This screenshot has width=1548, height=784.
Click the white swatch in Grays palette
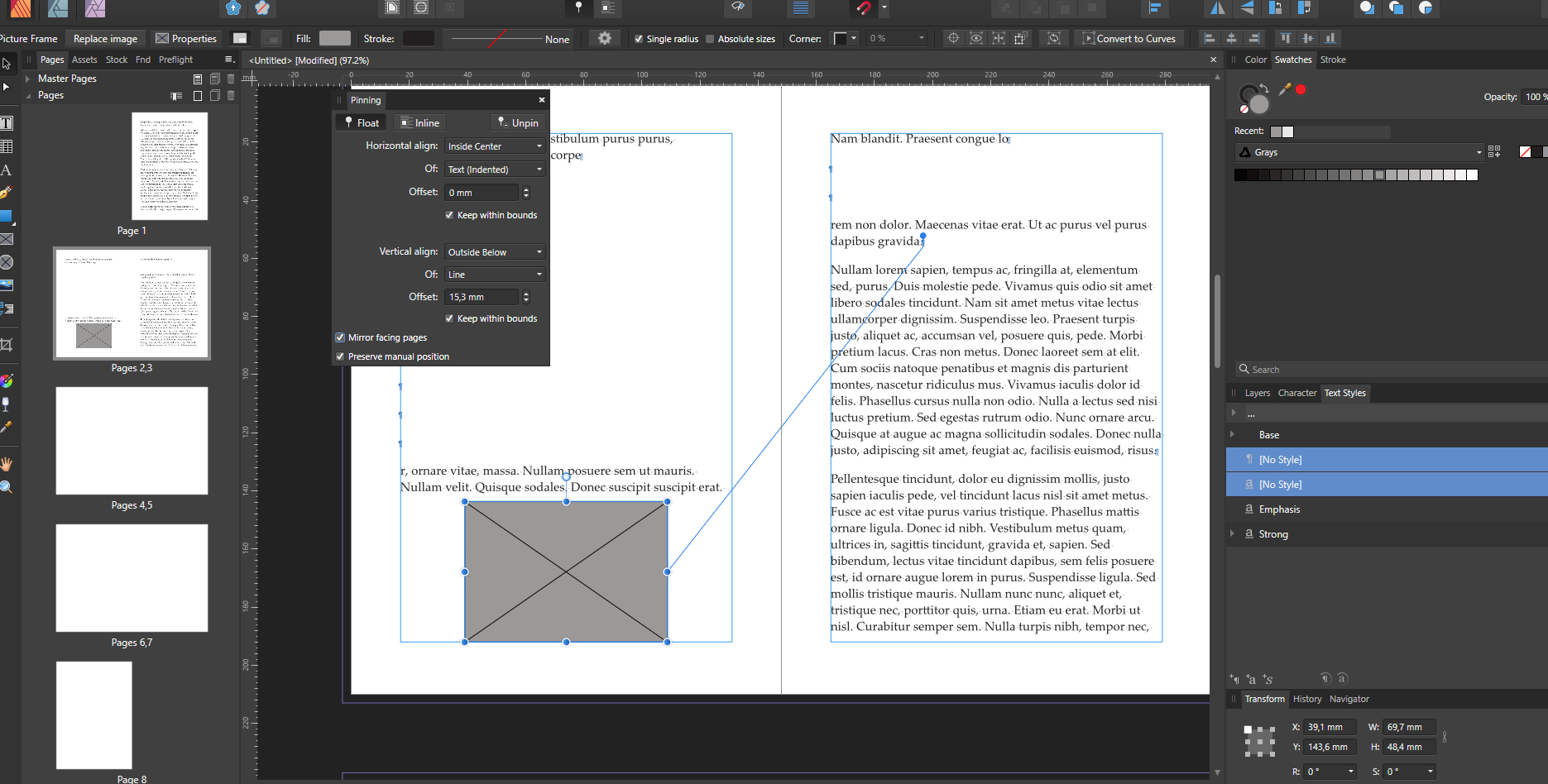click(x=1472, y=174)
